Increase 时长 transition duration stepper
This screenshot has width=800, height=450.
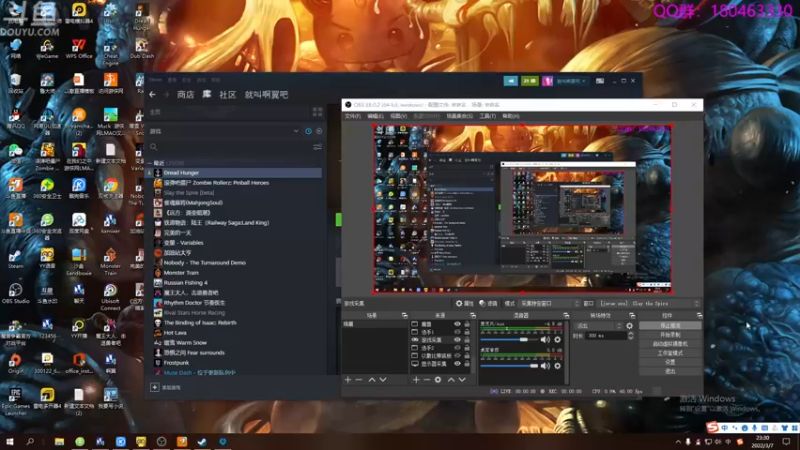tap(631, 334)
